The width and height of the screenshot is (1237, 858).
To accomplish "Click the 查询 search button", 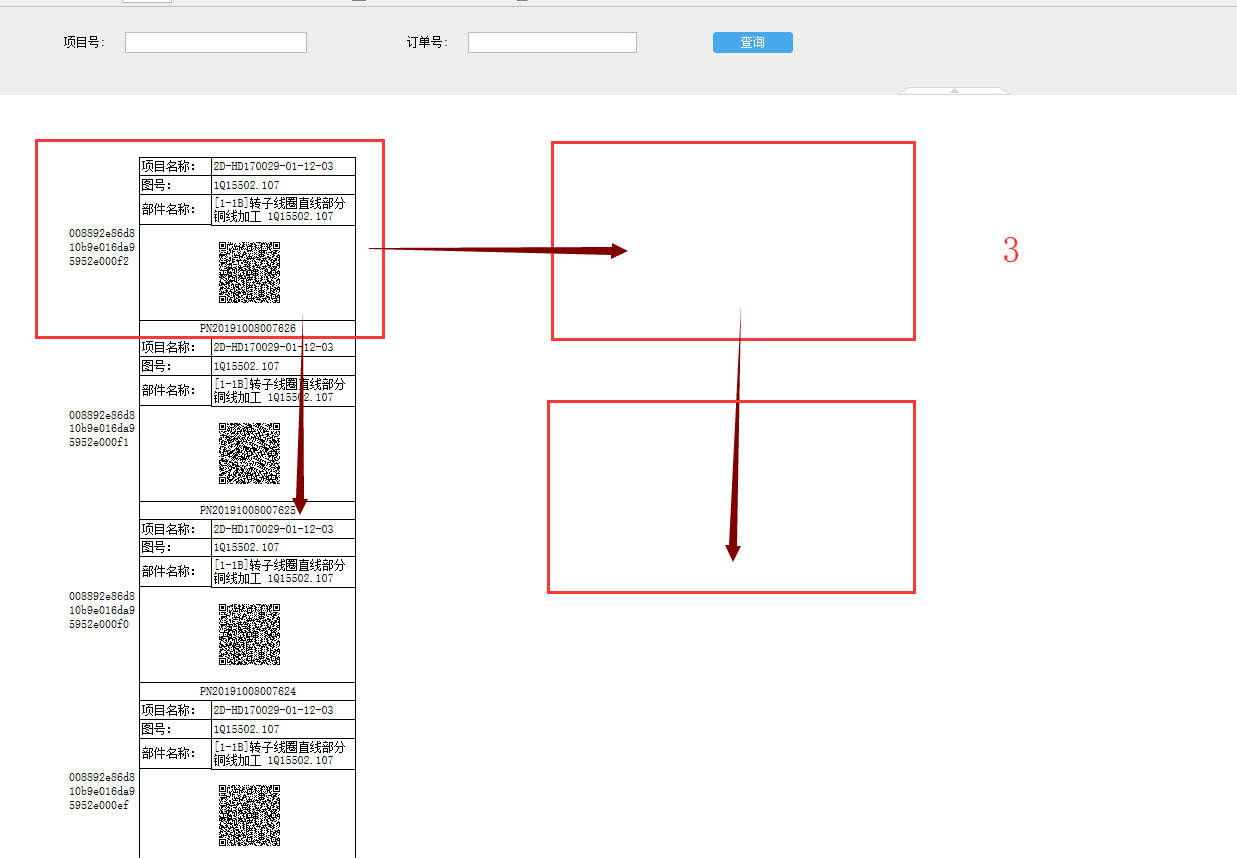I will (752, 42).
